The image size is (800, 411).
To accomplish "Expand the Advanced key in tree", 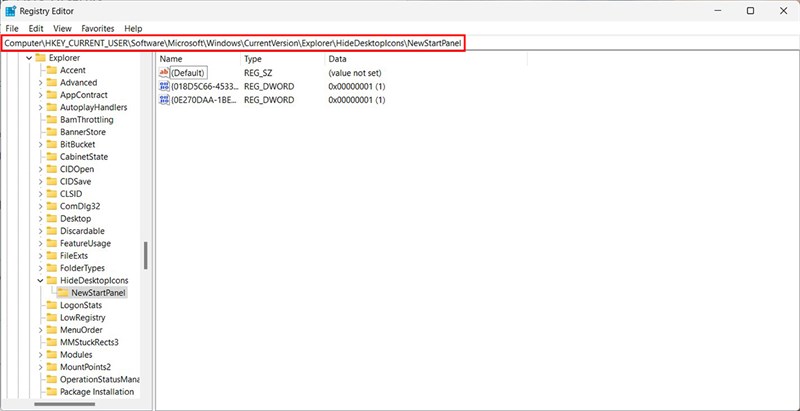I will tap(40, 83).
